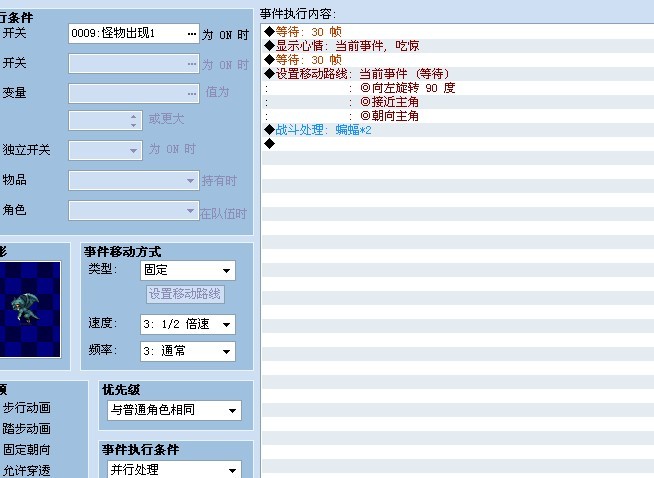Select the 显示心情: 当前事件, 吃惊 command
This screenshot has width=654, height=478.
coord(458,46)
